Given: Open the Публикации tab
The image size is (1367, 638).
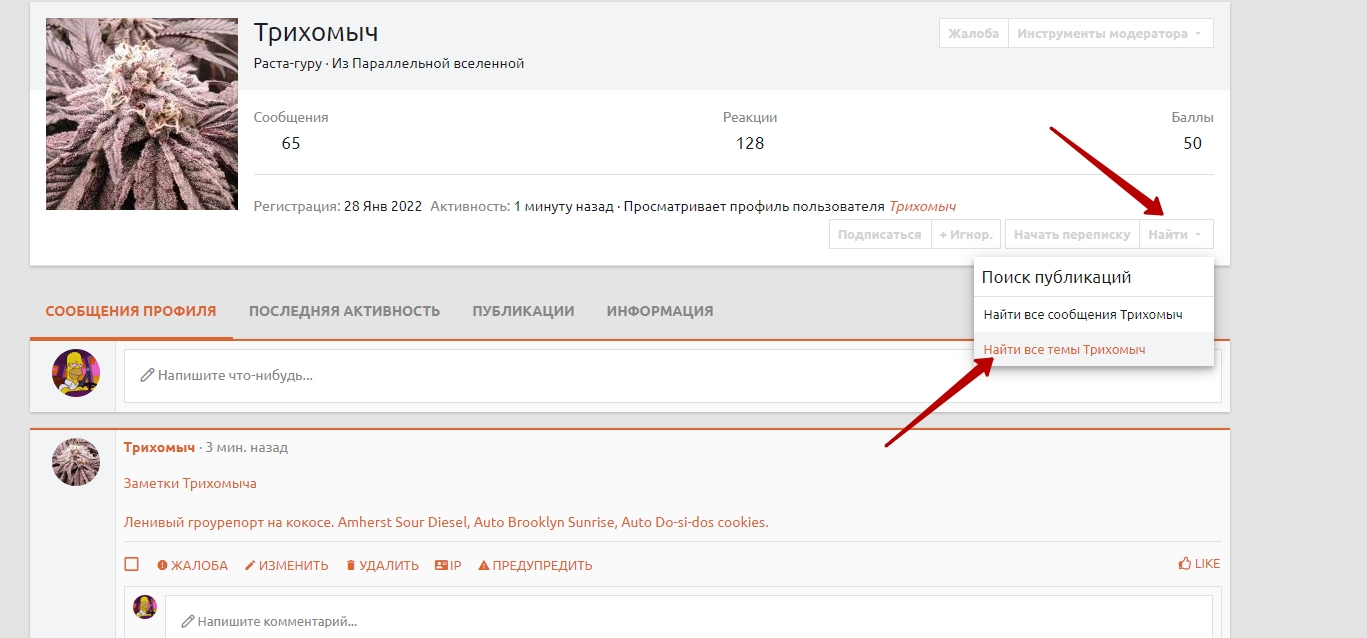Looking at the screenshot, I should click(x=523, y=311).
